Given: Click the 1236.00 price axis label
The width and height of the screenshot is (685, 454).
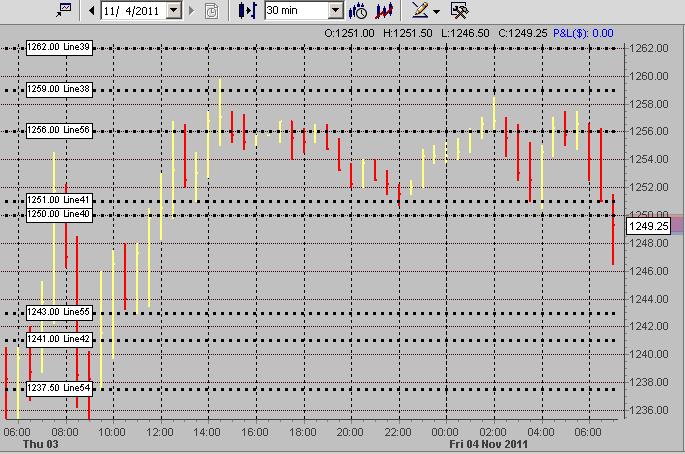Looking at the screenshot, I should point(648,410).
